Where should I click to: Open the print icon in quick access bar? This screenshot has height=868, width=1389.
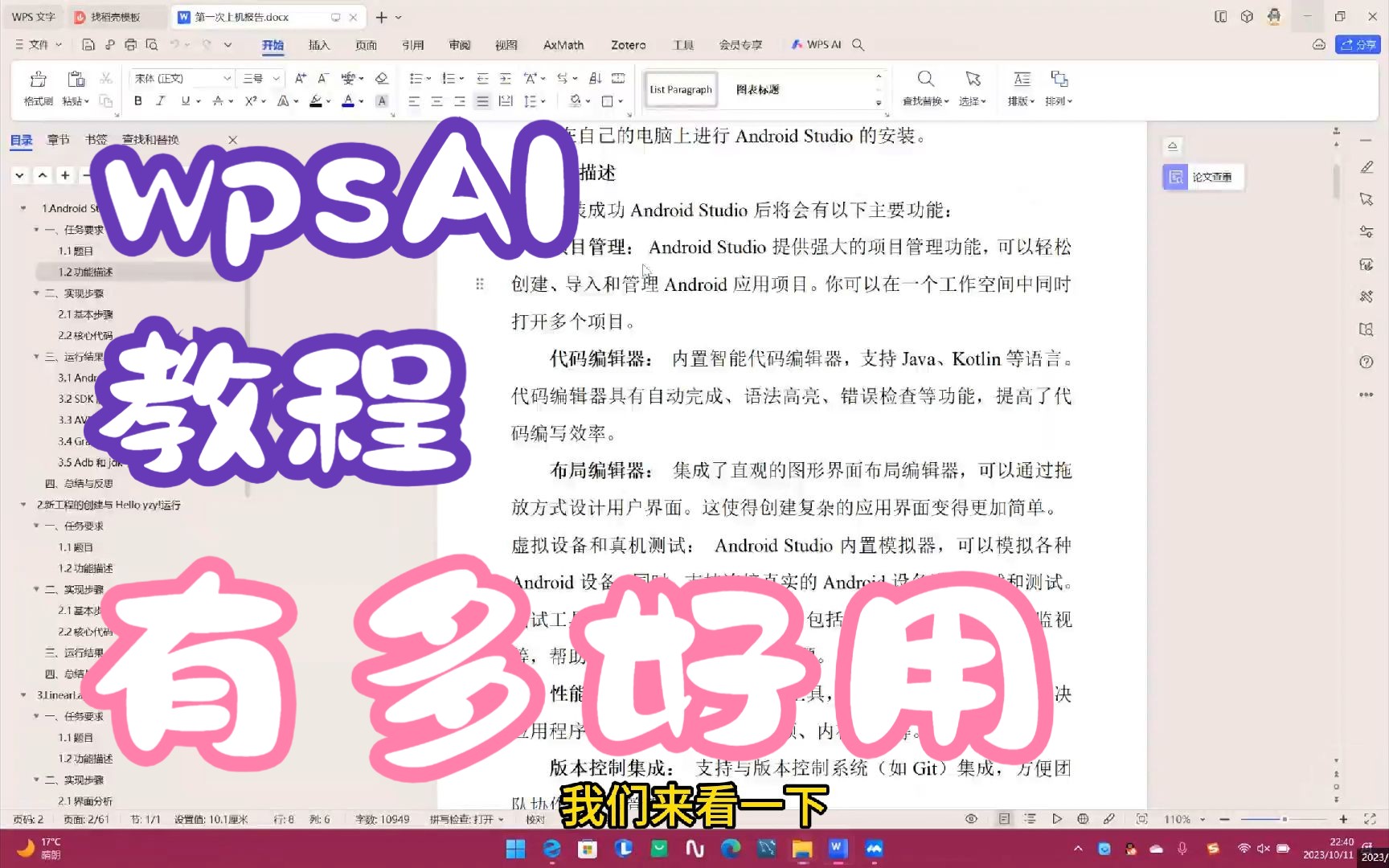(x=130, y=45)
